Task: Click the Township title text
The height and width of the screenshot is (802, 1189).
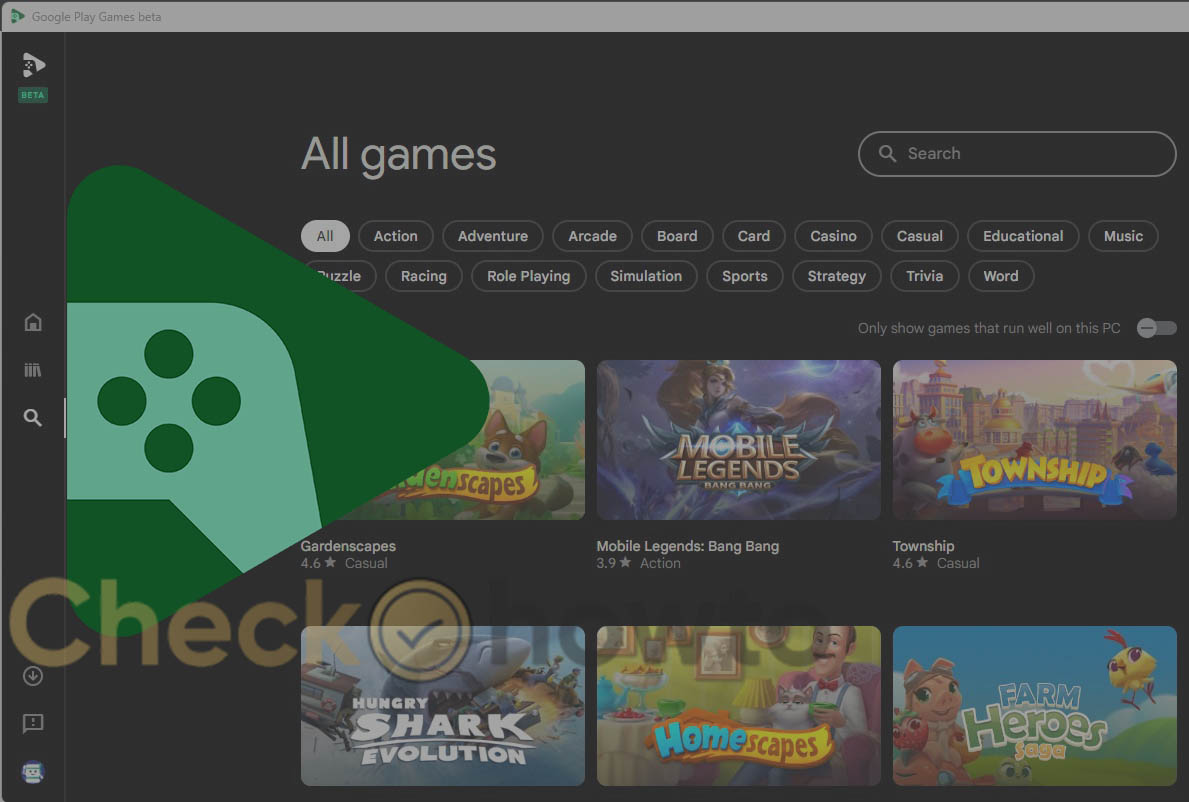Action: (x=924, y=546)
